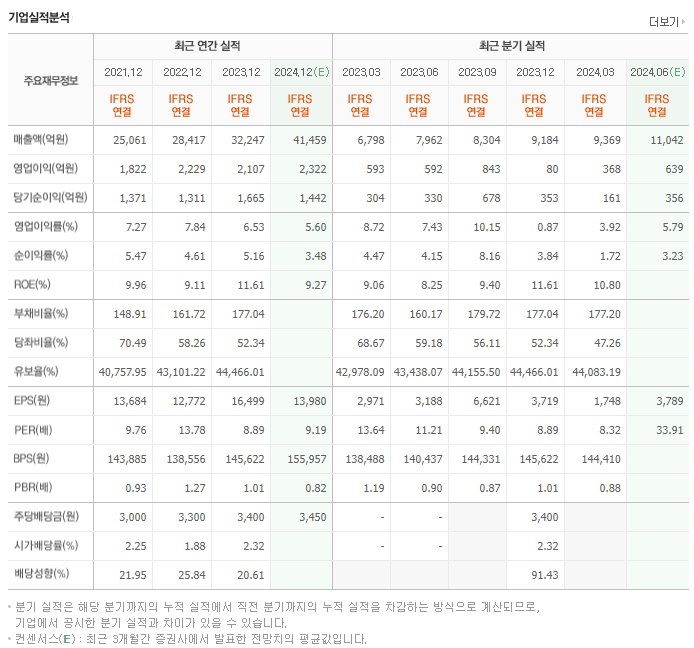The height and width of the screenshot is (648, 694).
Task: Click net margin value 8.16
Action: [490, 256]
